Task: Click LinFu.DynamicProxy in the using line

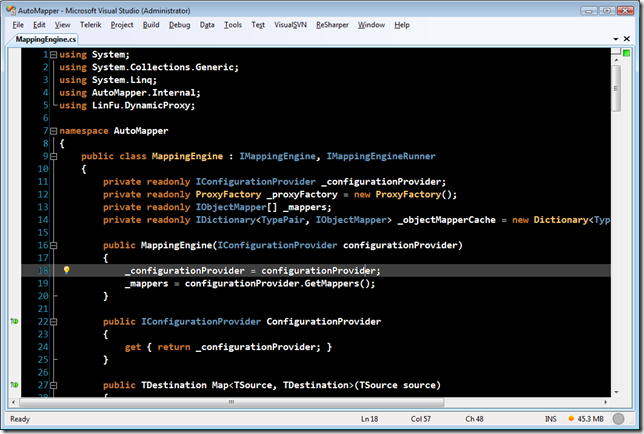Action: point(143,106)
